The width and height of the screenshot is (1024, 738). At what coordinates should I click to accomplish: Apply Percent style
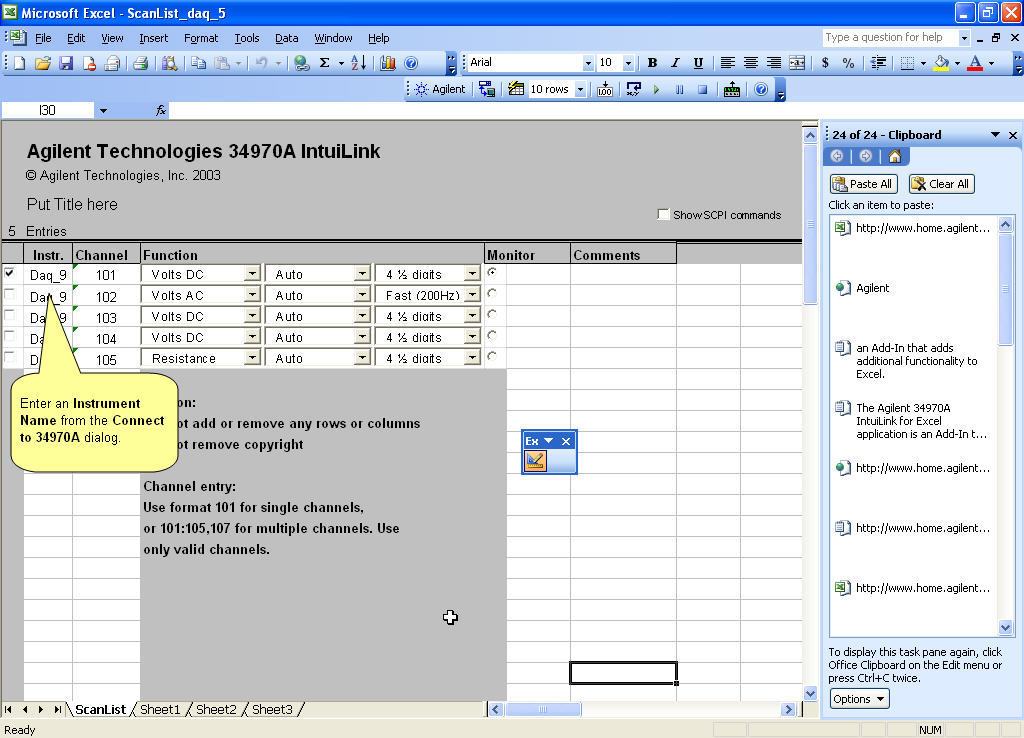coord(848,63)
